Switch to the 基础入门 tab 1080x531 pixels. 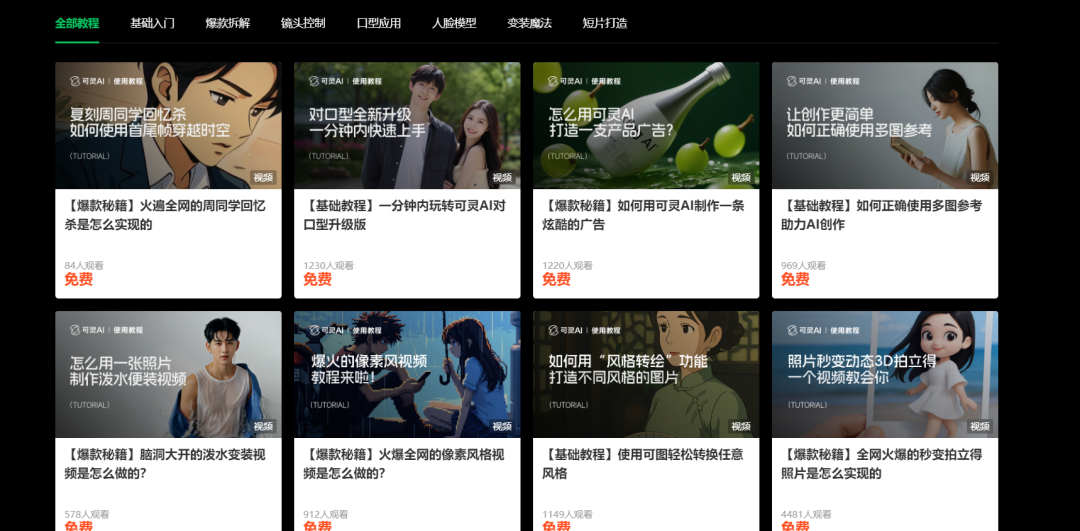click(x=152, y=23)
